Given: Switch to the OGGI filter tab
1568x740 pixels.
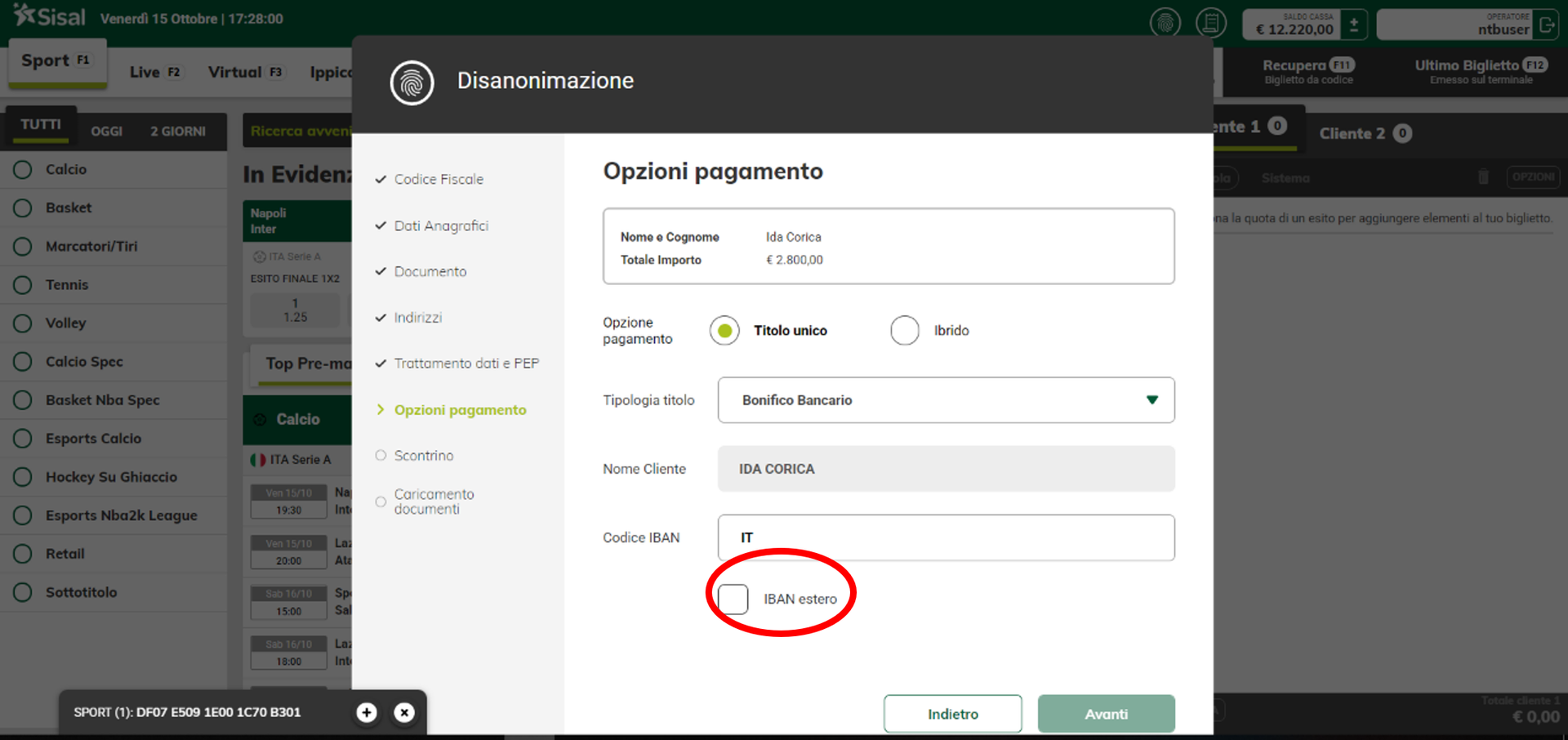Looking at the screenshot, I should click(x=106, y=132).
